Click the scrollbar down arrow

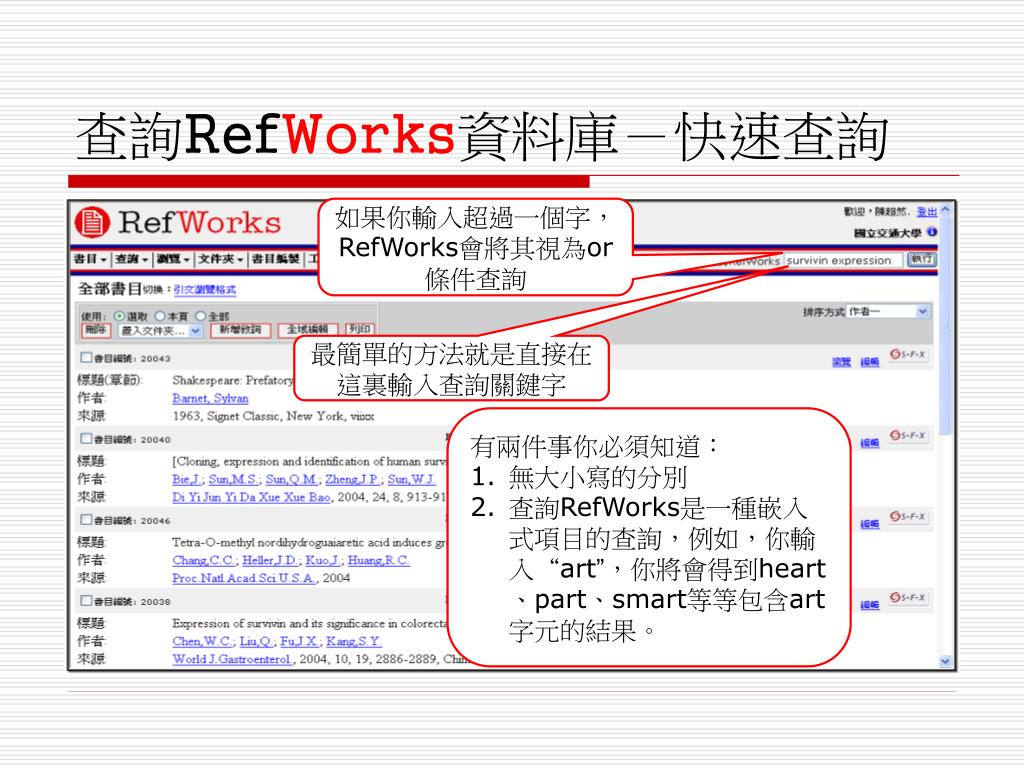point(945,661)
